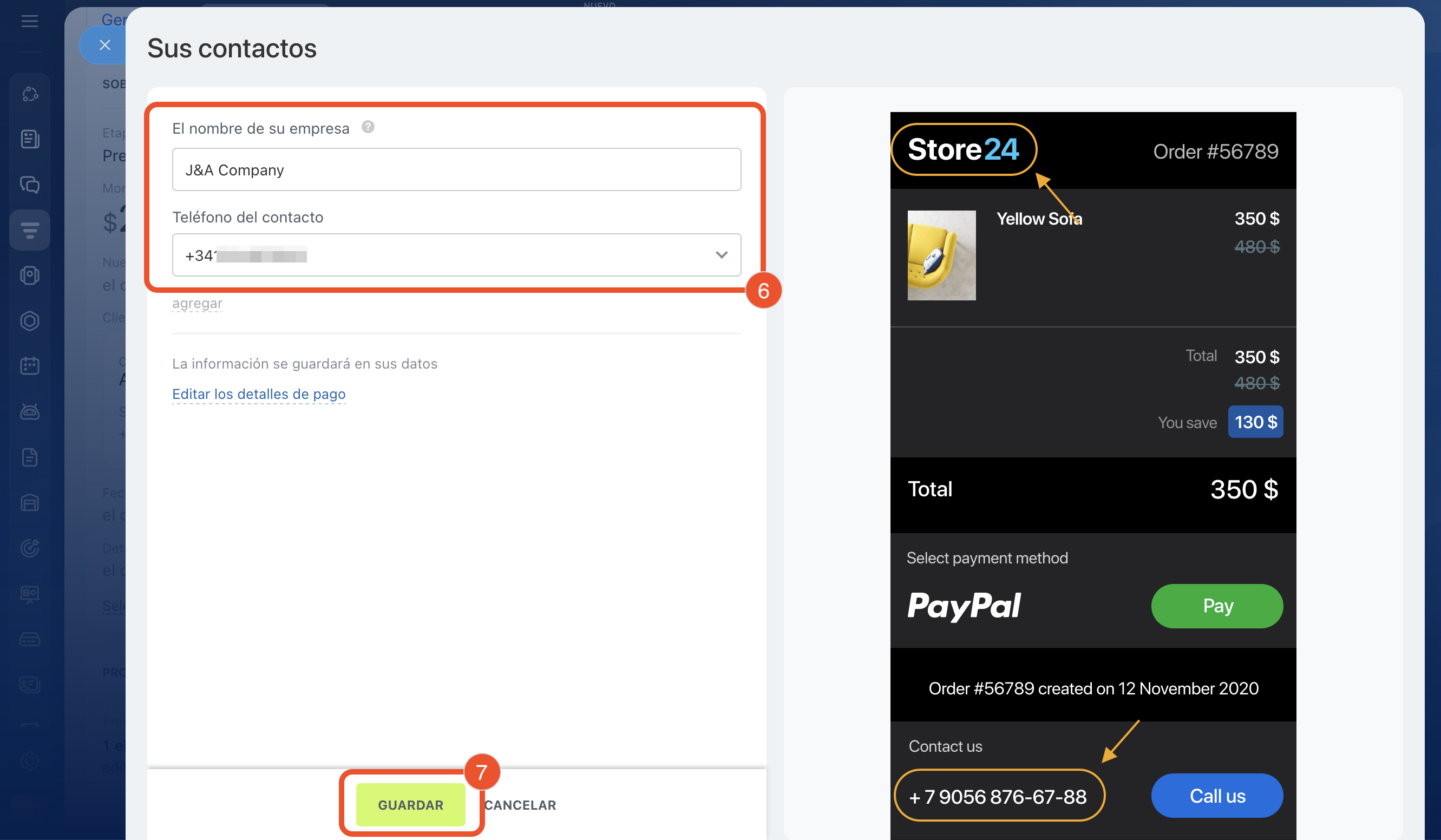Image resolution: width=1441 pixels, height=840 pixels.
Task: Open Collaboration icon in left sidebar
Action: tap(29, 94)
